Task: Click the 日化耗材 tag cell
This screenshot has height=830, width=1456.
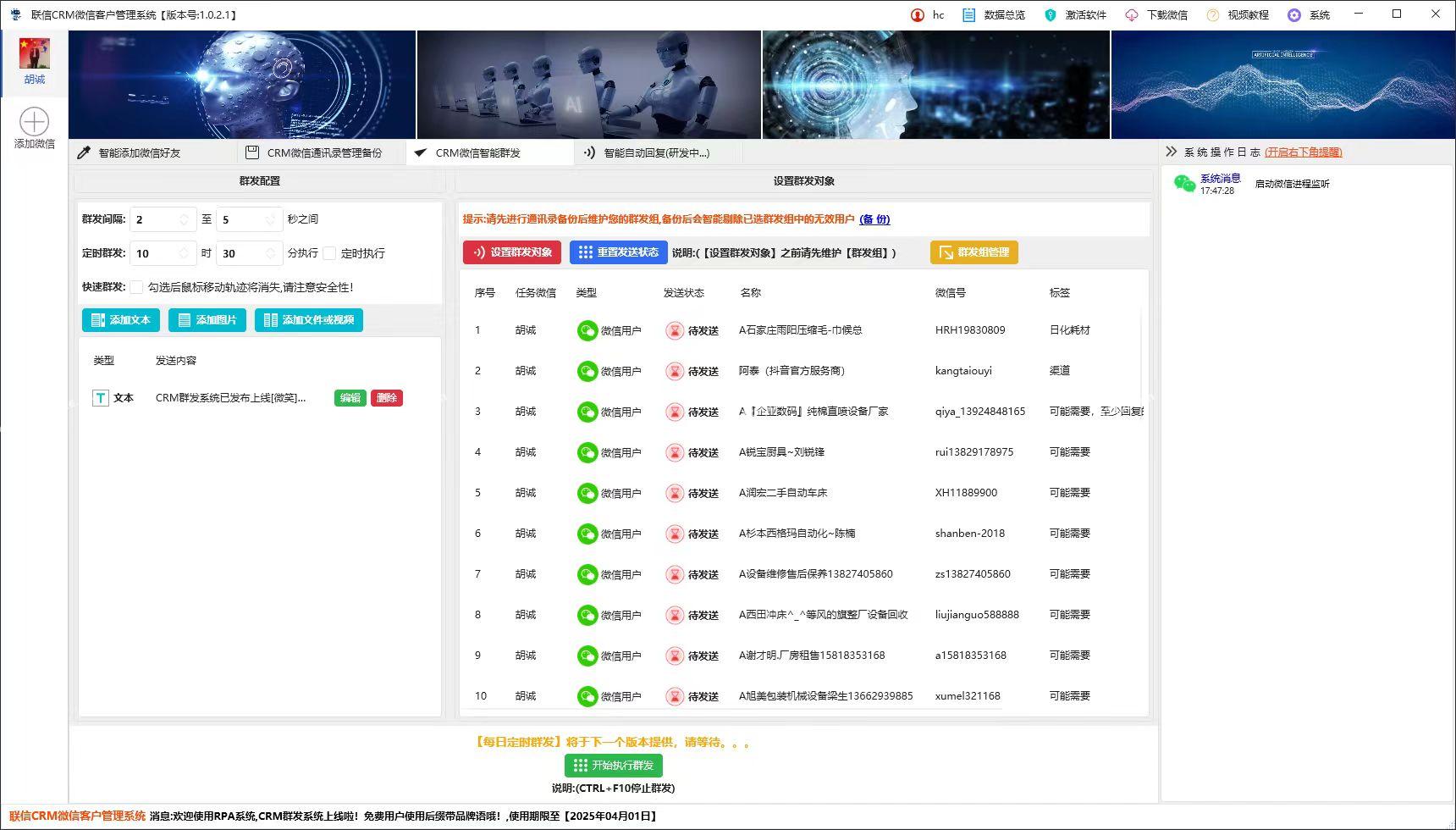Action: 1070,330
